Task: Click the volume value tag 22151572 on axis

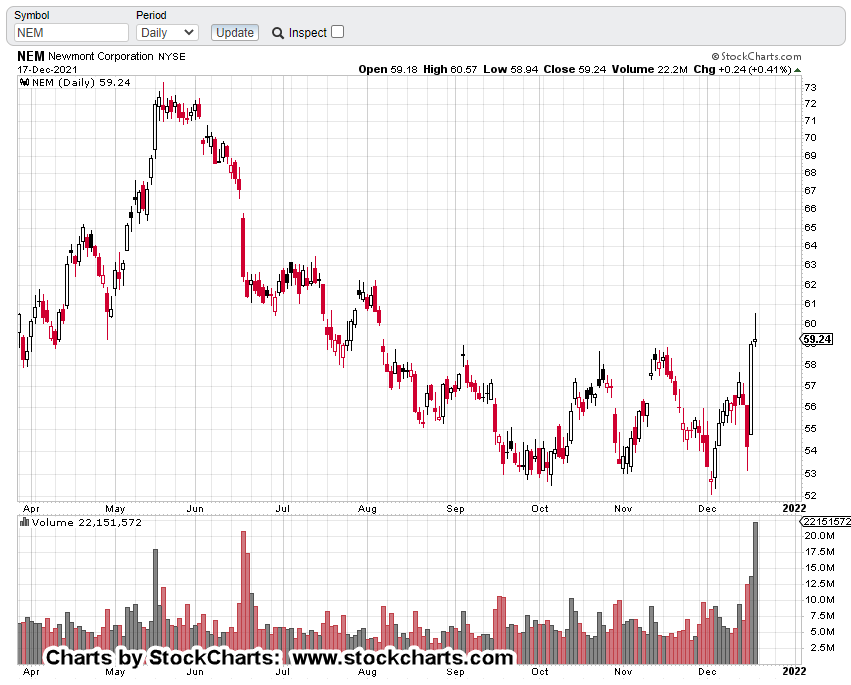Action: tap(825, 522)
